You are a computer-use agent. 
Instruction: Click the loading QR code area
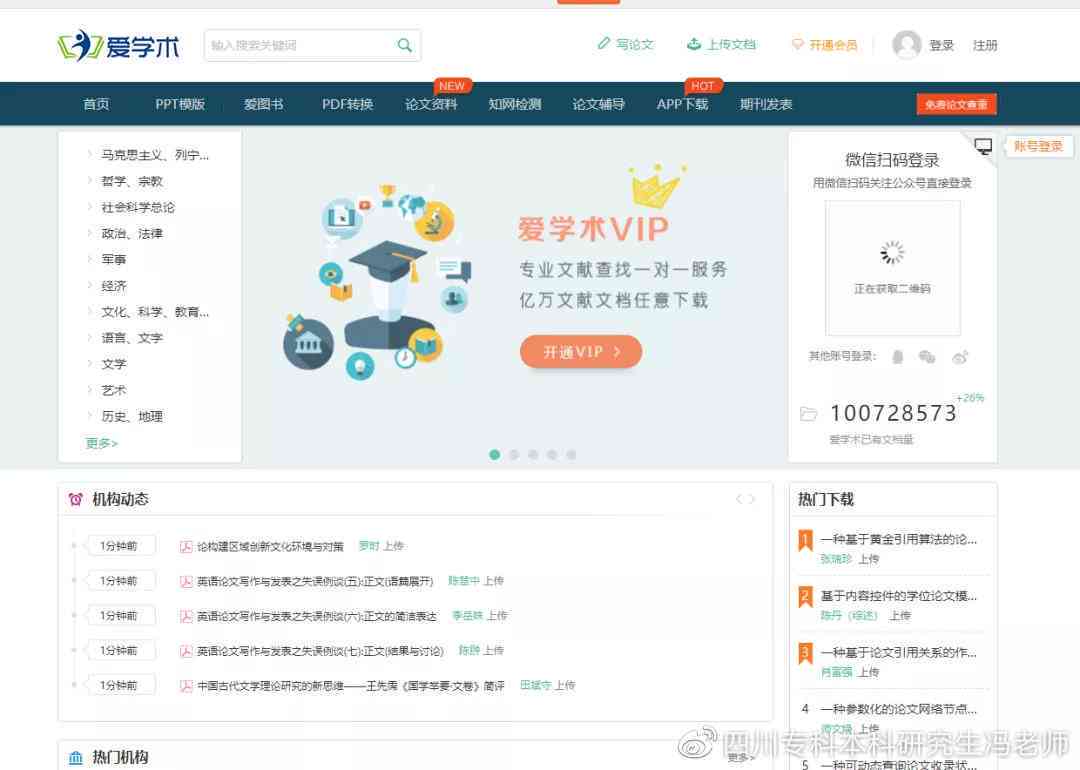coord(893,268)
